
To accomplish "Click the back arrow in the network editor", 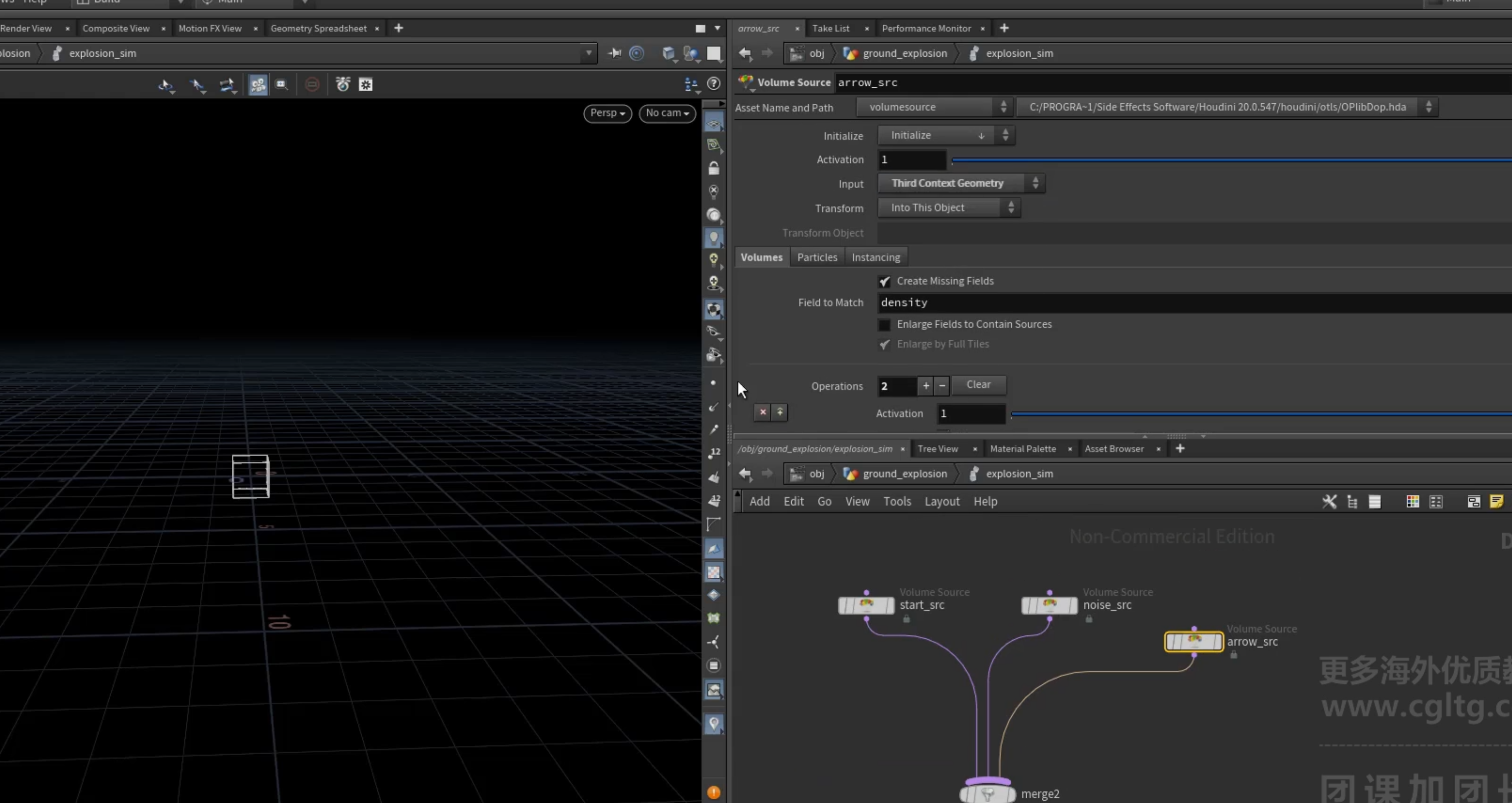I will click(x=745, y=474).
